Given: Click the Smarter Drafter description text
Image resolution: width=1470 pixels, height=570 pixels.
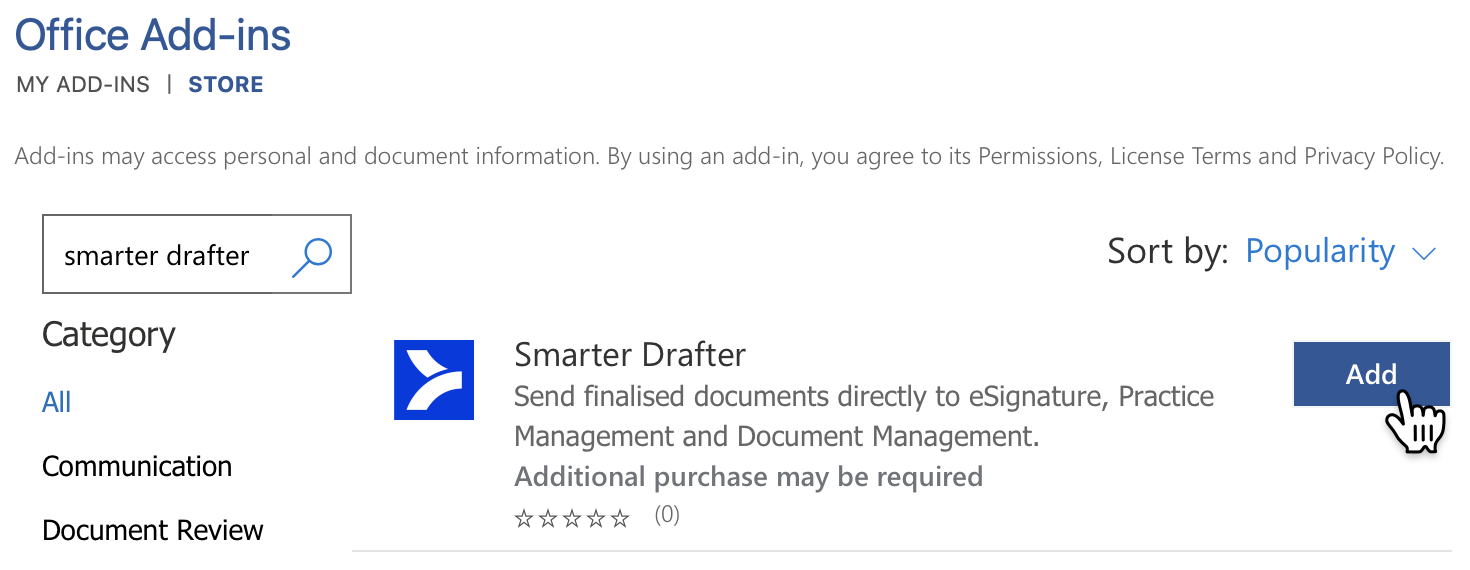Looking at the screenshot, I should [864, 416].
